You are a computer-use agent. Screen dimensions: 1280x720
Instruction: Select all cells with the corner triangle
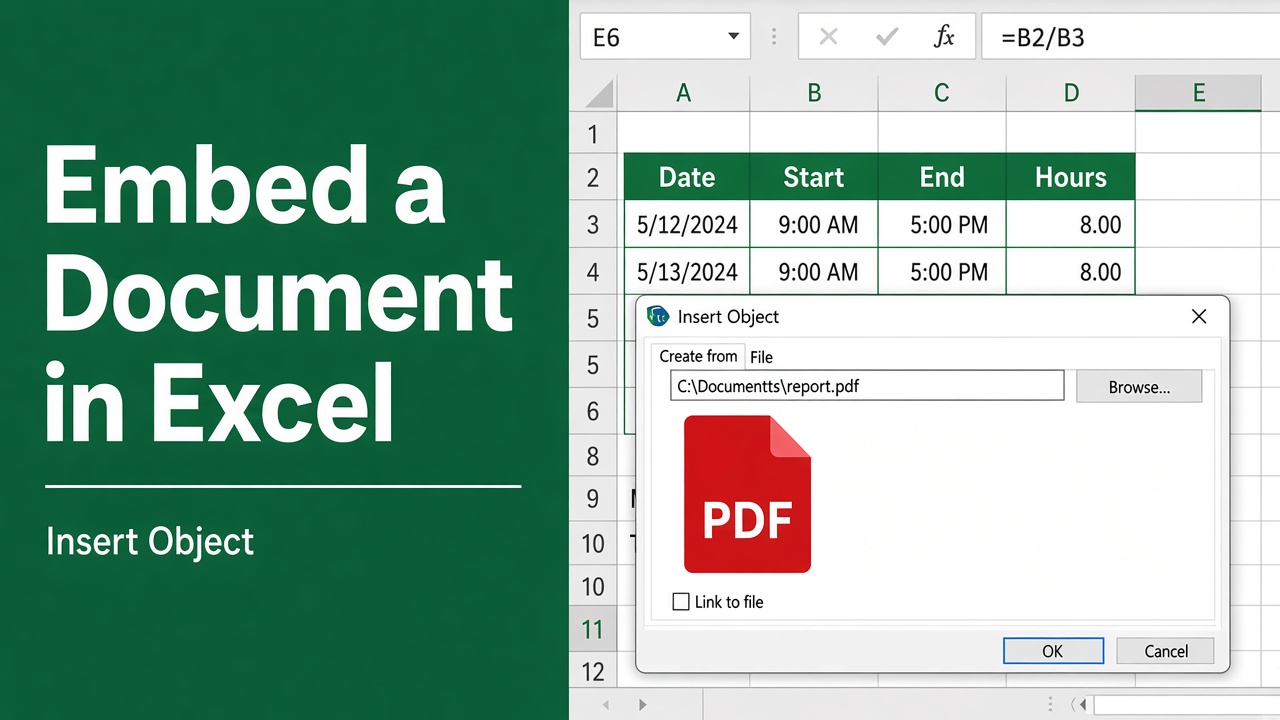point(598,93)
